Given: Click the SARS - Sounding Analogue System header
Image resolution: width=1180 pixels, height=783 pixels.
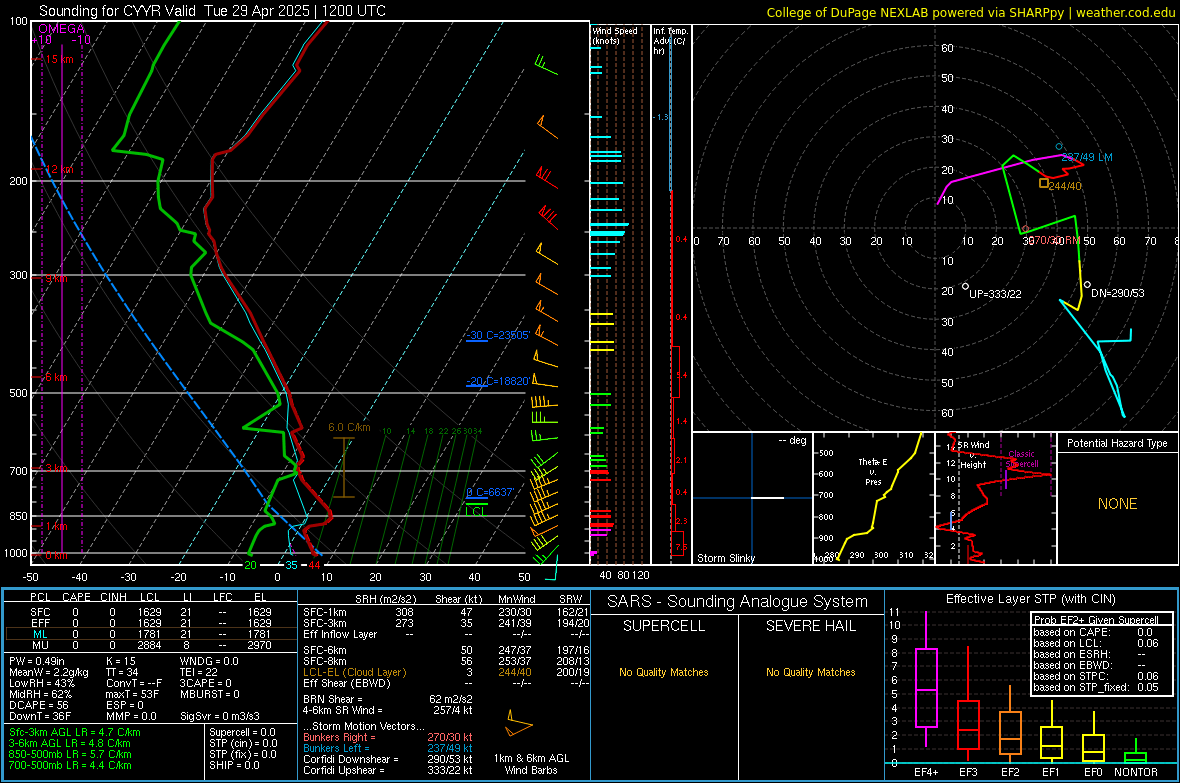Looking at the screenshot, I should click(x=738, y=602).
